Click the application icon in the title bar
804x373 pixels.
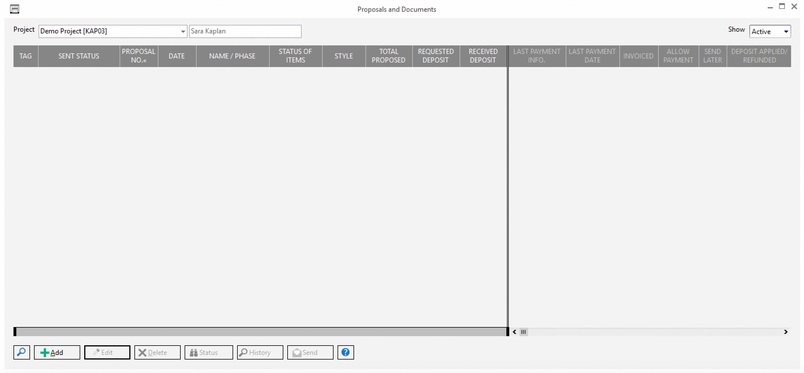[x=15, y=9]
